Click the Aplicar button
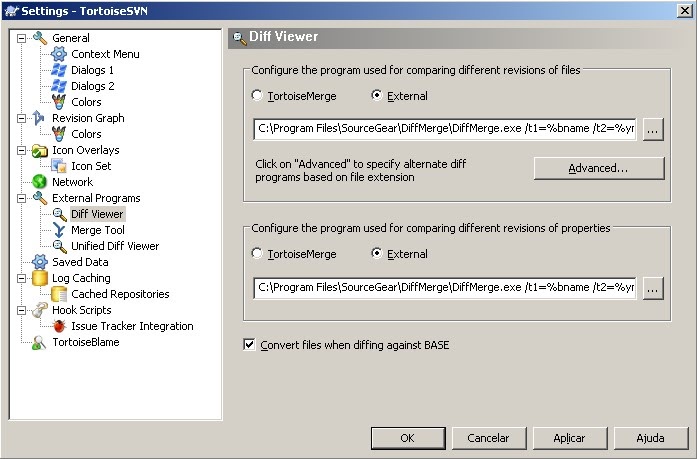Screen dimensions: 697x459 (570, 438)
